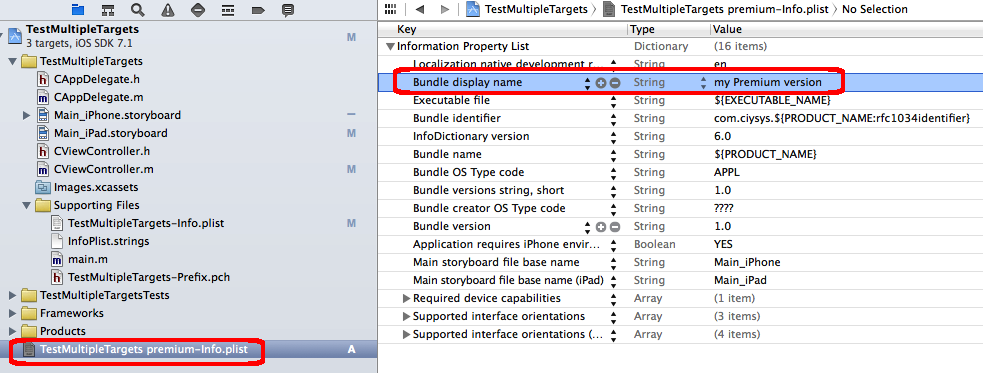Open the Bundle display name key stepper

coord(587,83)
